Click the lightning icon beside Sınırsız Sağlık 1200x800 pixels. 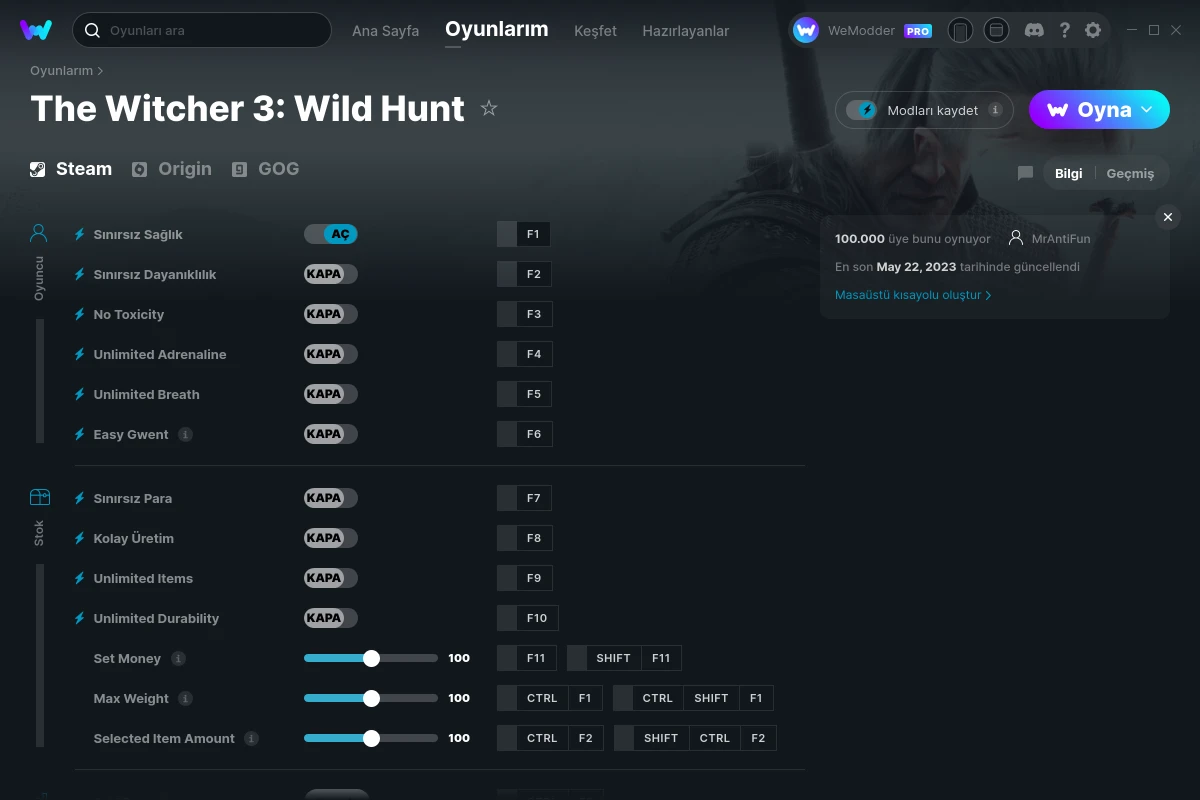coord(79,234)
